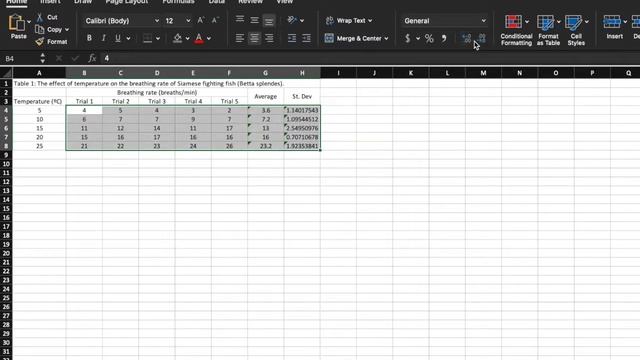This screenshot has width=640, height=360.
Task: Toggle align text right
Action: pos(269,38)
